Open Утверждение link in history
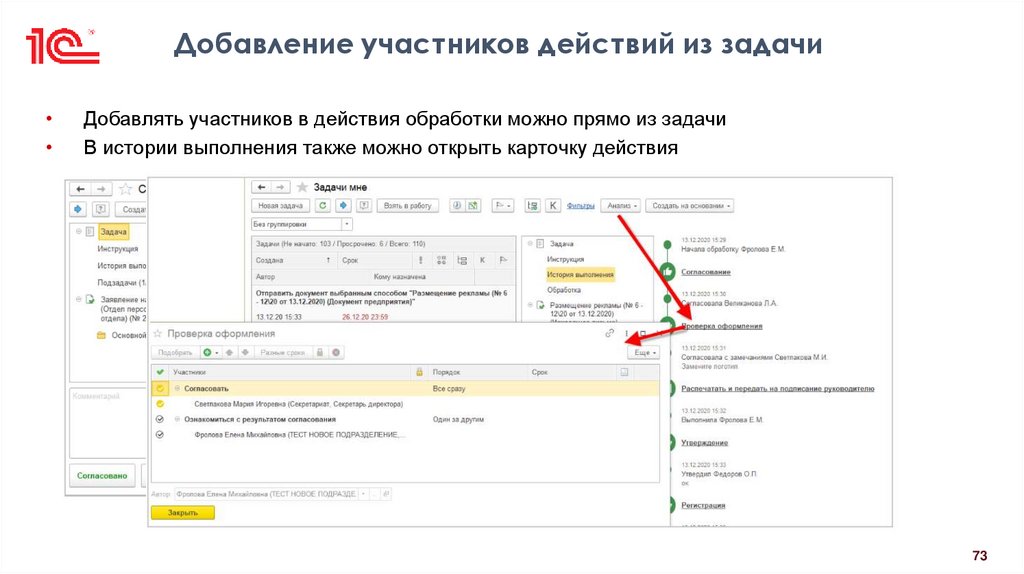Screen dimensions: 1024x574 coord(704,443)
